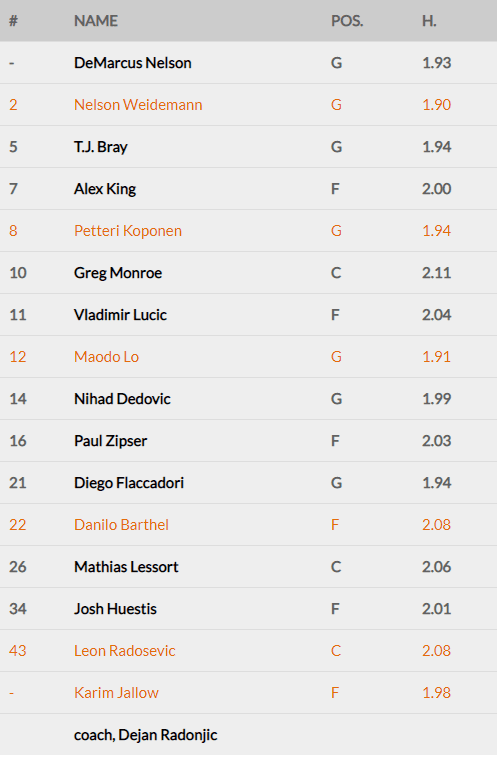The width and height of the screenshot is (497, 757).
Task: Select Diego Flaccadori in roster
Action: 129,483
